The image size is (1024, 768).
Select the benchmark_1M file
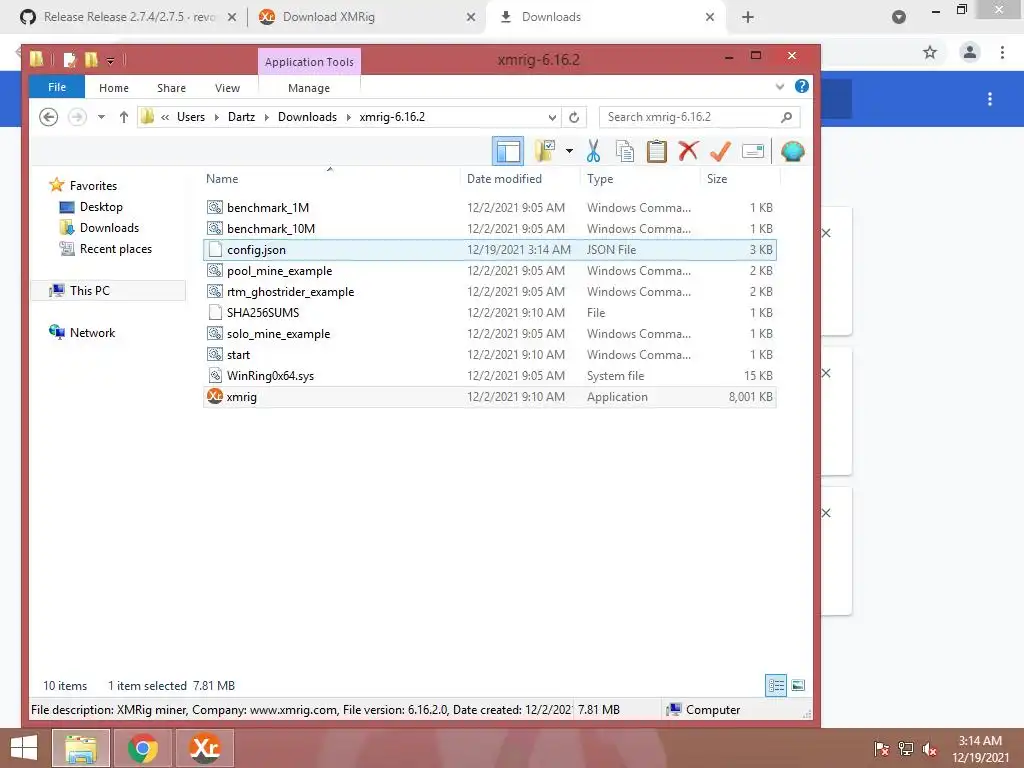tap(490, 208)
